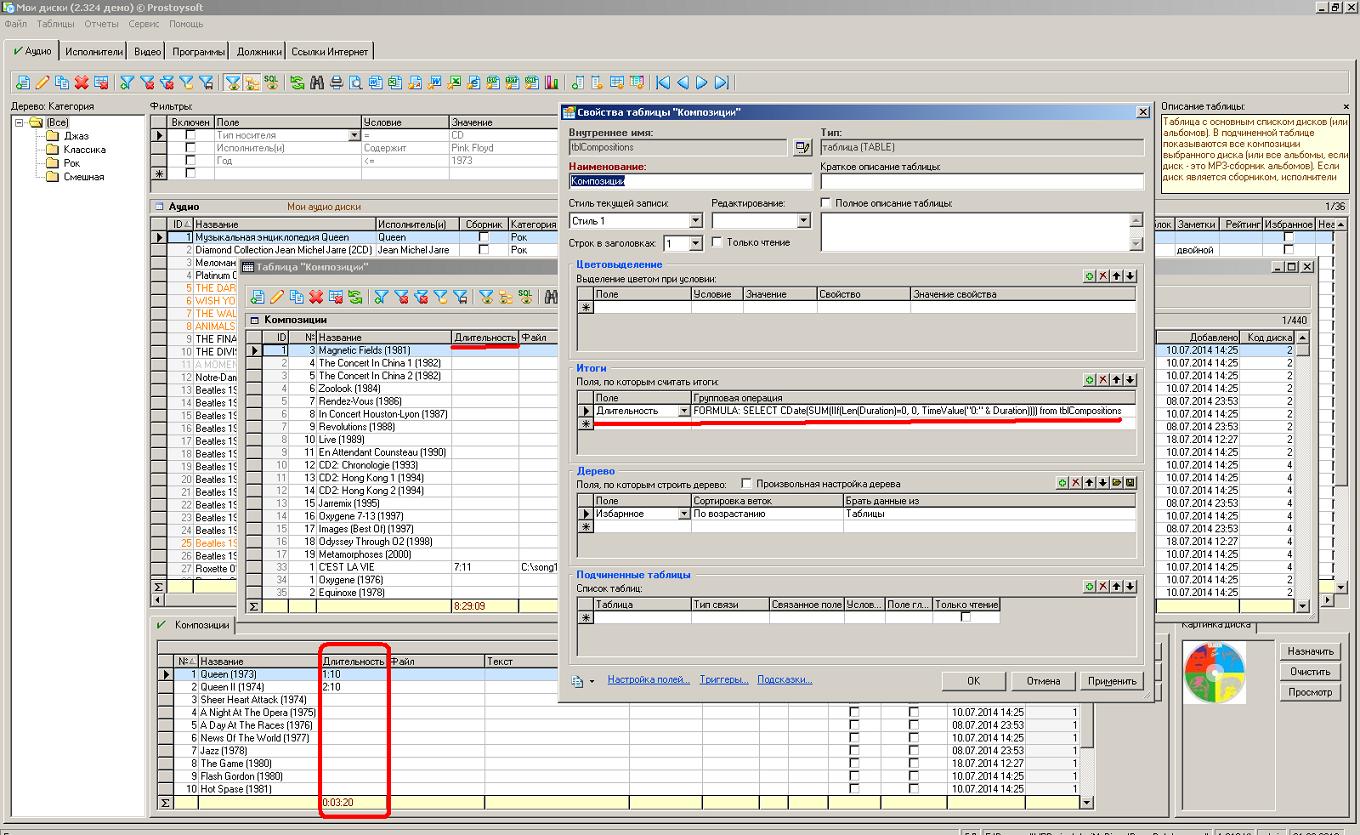1360x835 pixels.
Task: Click the red X delete icon in main toolbar
Action: (x=82, y=82)
